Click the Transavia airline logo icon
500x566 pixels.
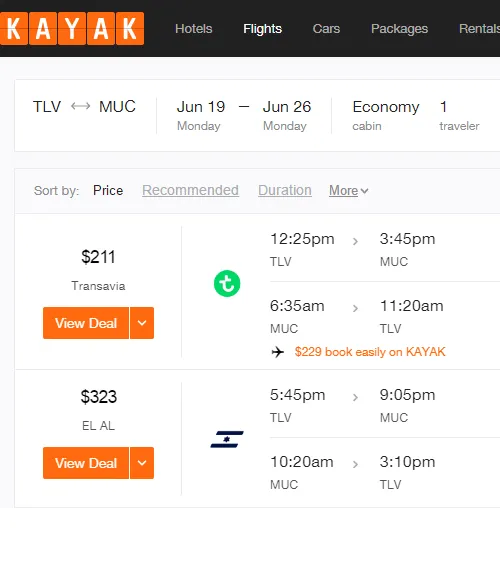pyautogui.click(x=227, y=283)
